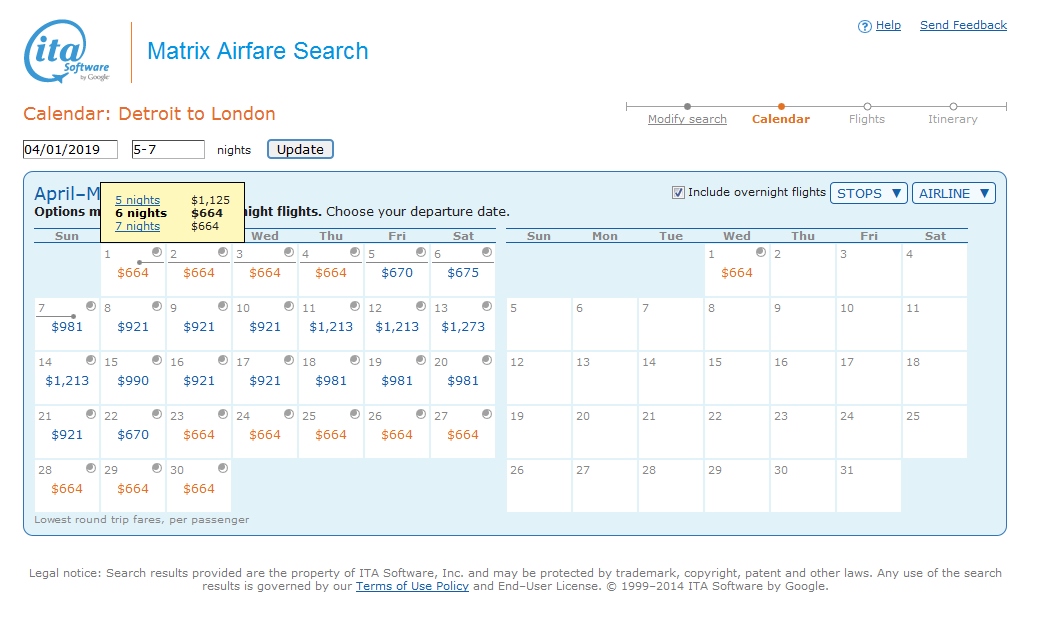Select the 5 nights option in tooltip
Screen dimensions: 1047x621
(x=137, y=200)
